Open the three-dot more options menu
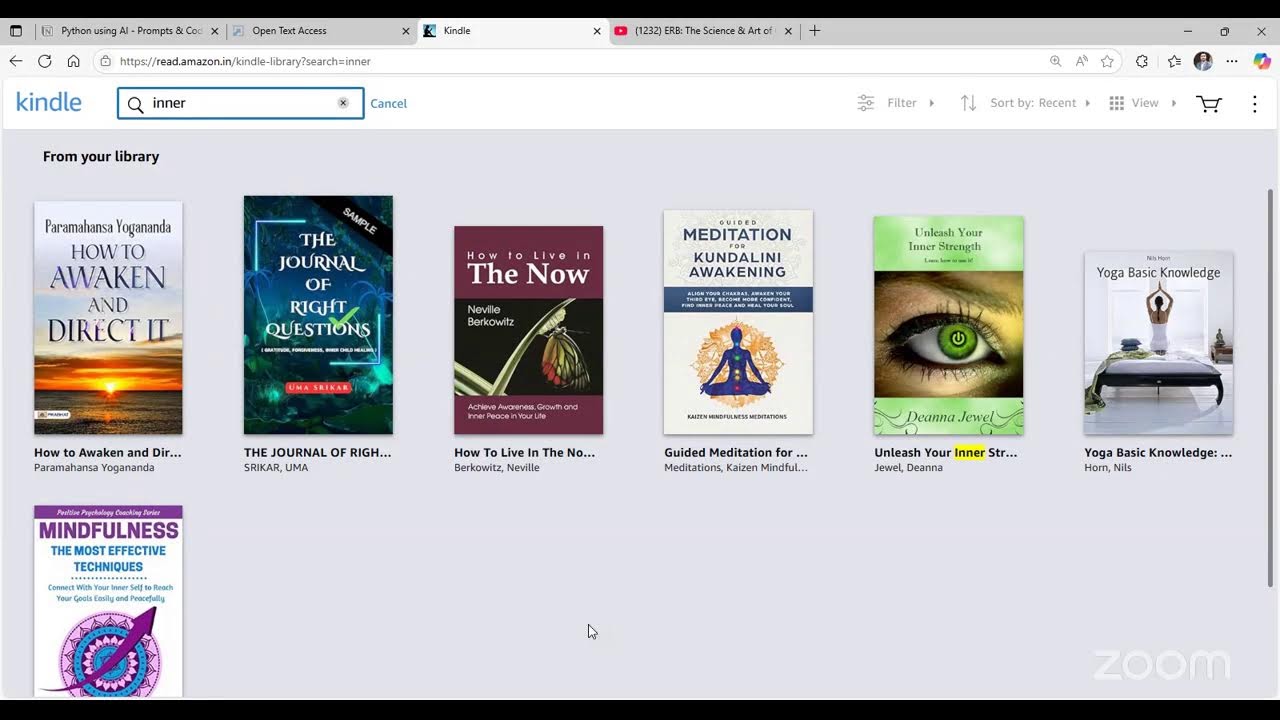This screenshot has height=720, width=1280. click(1255, 104)
